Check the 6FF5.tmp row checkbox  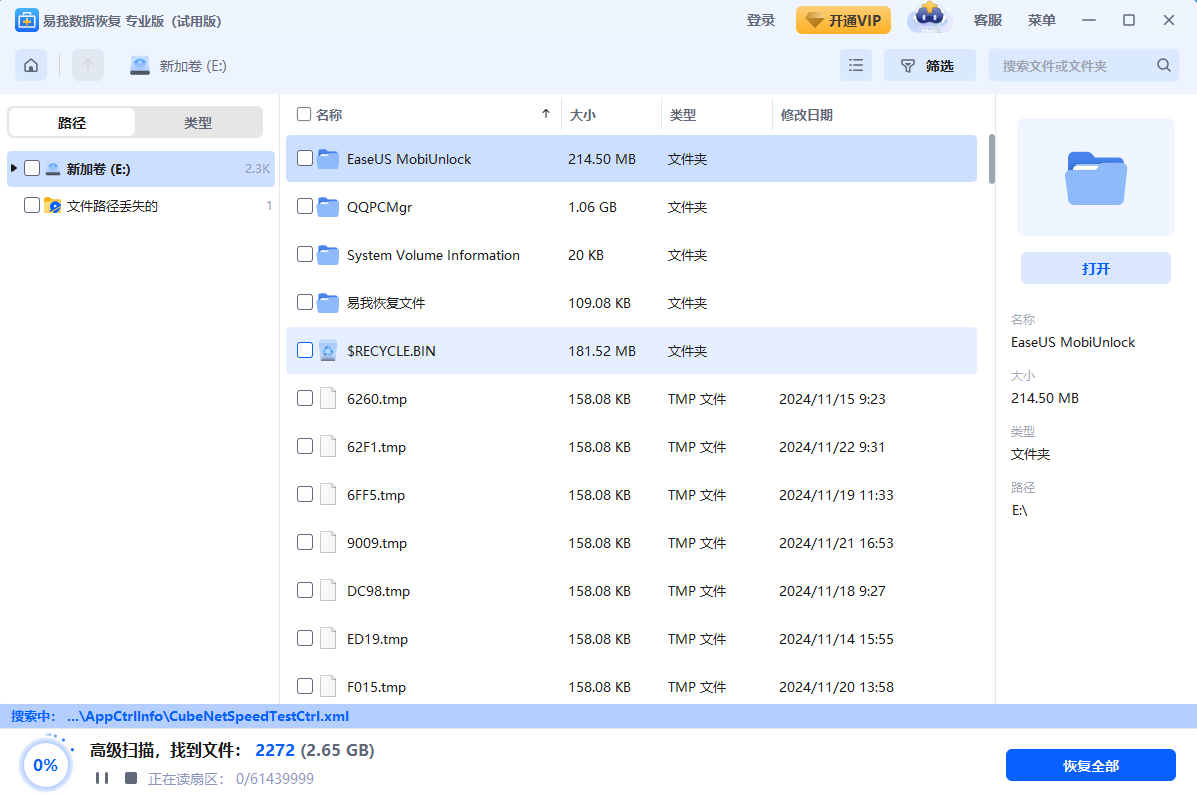305,495
